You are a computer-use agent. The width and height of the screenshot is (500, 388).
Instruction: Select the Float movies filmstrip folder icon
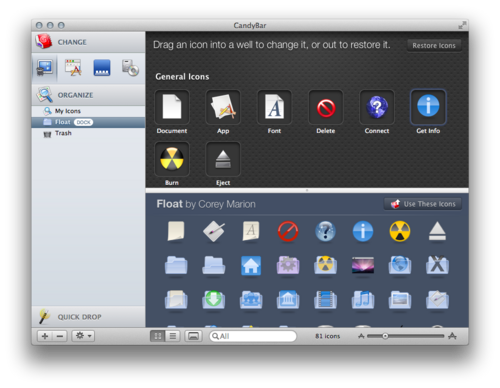[325, 299]
